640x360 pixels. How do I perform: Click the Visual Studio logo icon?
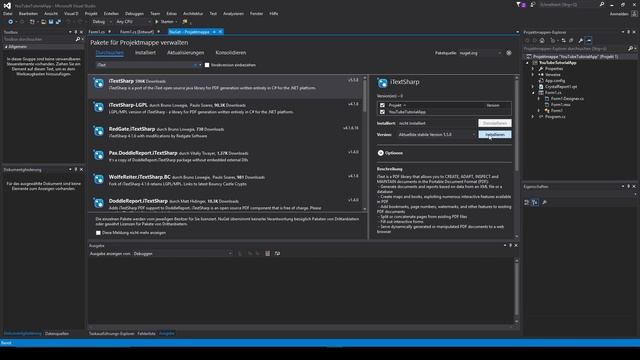pos(7,6)
